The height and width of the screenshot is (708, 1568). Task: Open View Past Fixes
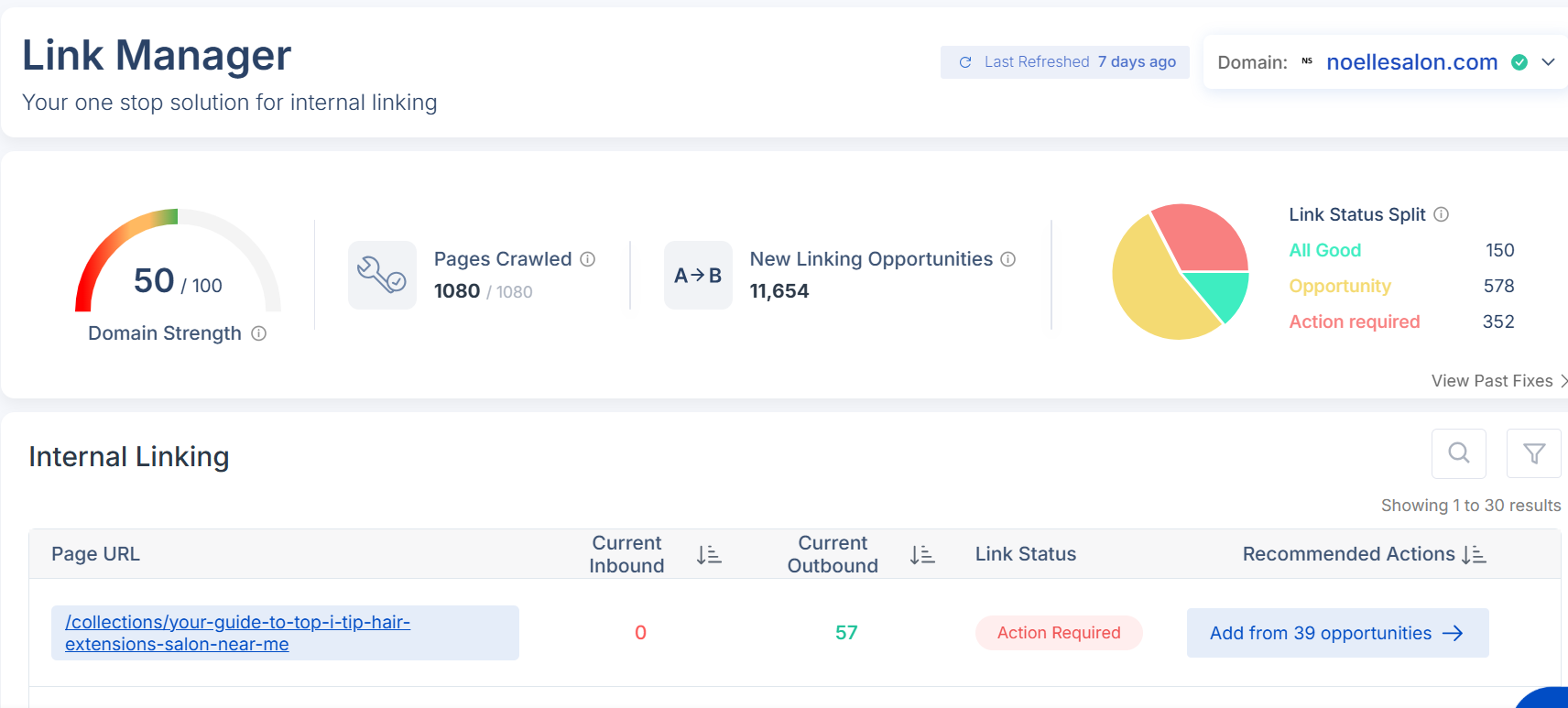[1499, 381]
